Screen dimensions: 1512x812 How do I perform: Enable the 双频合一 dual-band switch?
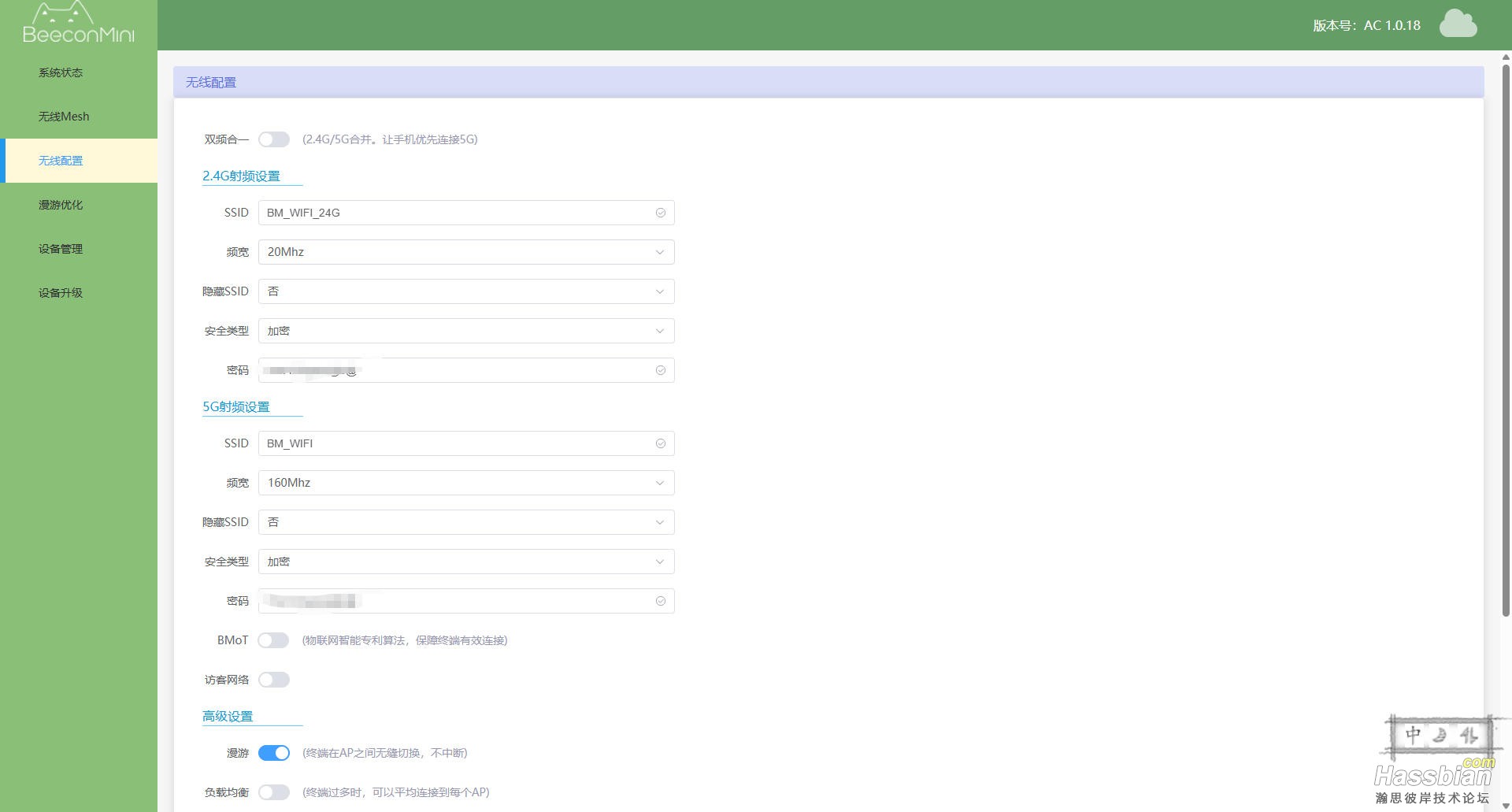(x=274, y=139)
